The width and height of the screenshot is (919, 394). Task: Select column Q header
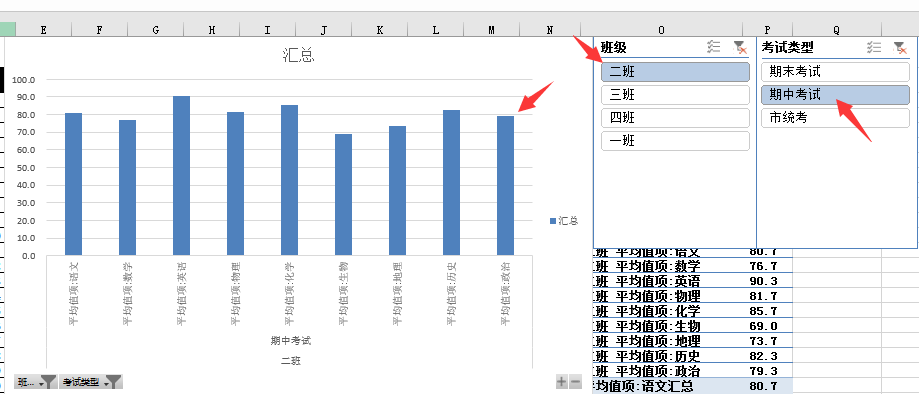pos(836,30)
